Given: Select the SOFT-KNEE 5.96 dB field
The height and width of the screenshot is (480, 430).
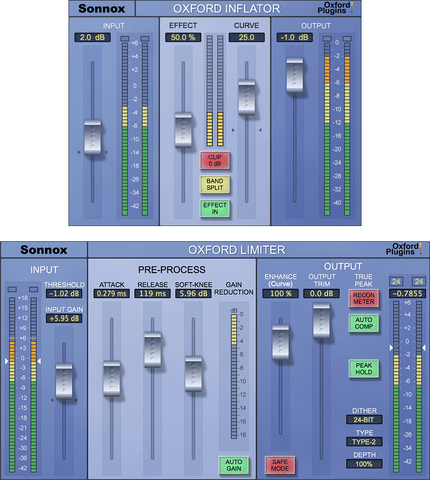Looking at the screenshot, I should 193,294.
